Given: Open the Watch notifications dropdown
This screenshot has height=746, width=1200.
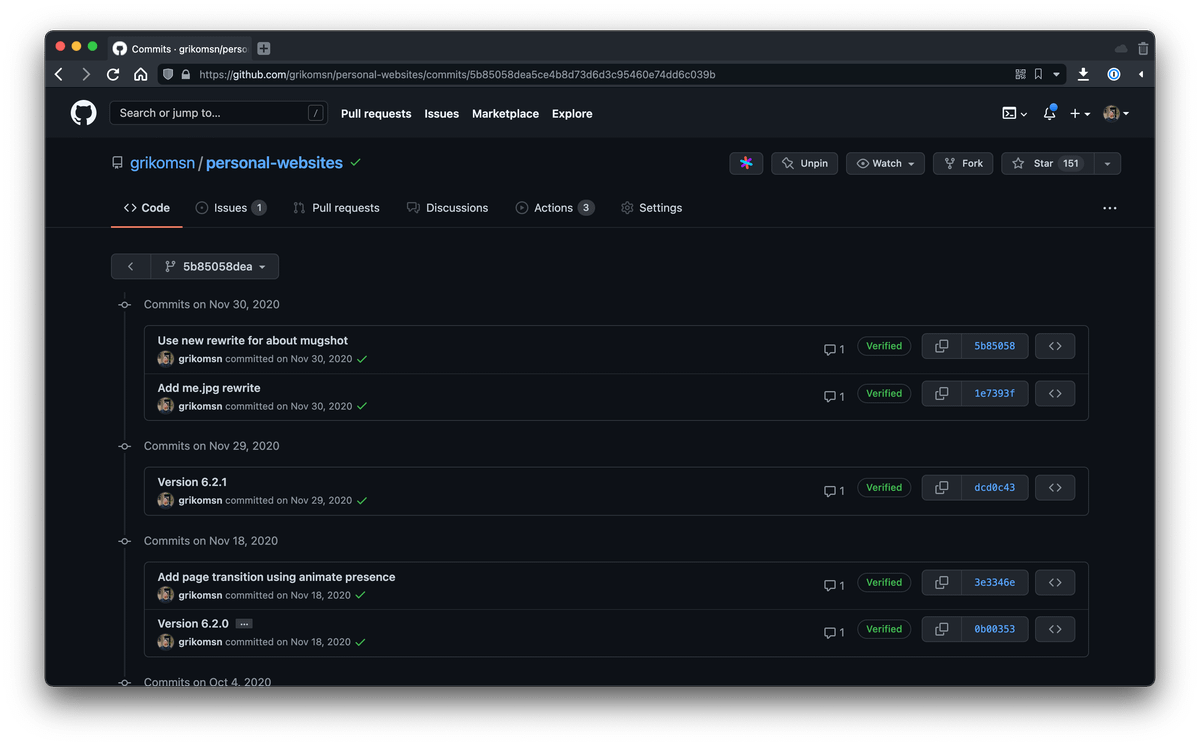Looking at the screenshot, I should tap(885, 163).
